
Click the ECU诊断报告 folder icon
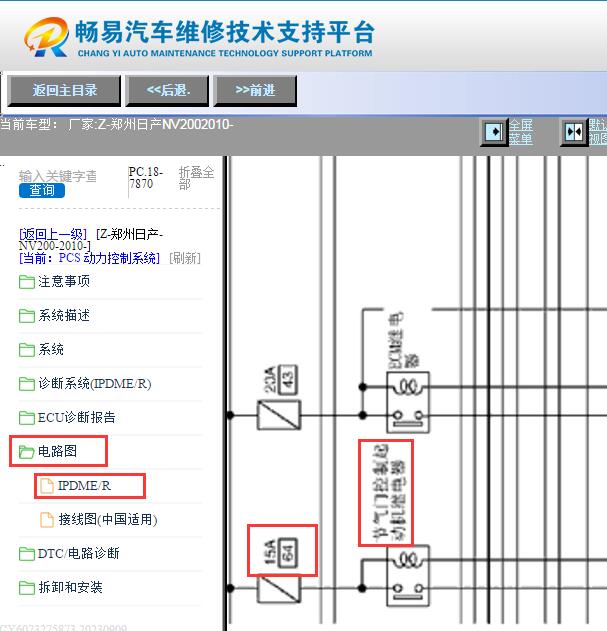pyautogui.click(x=27, y=417)
